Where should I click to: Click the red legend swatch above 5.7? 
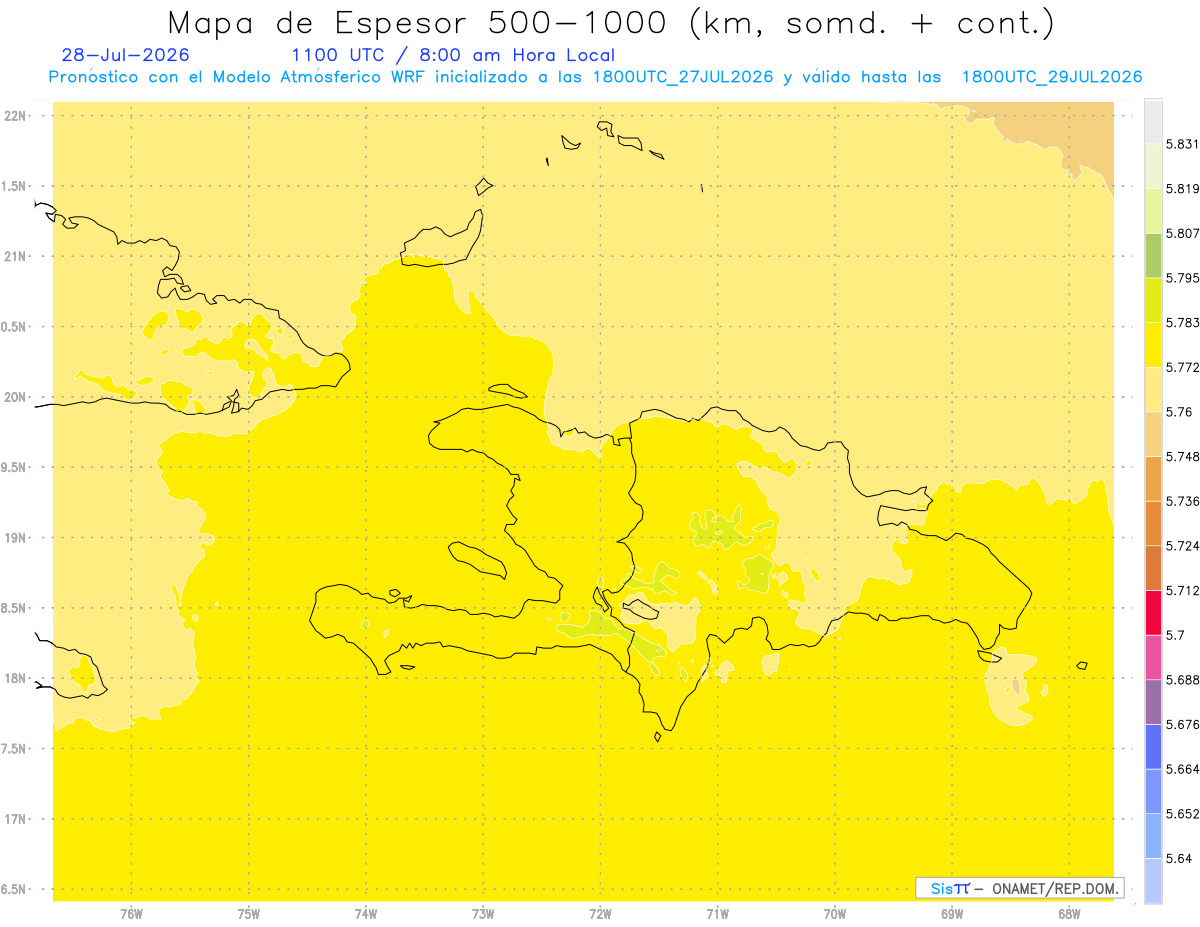(1153, 612)
